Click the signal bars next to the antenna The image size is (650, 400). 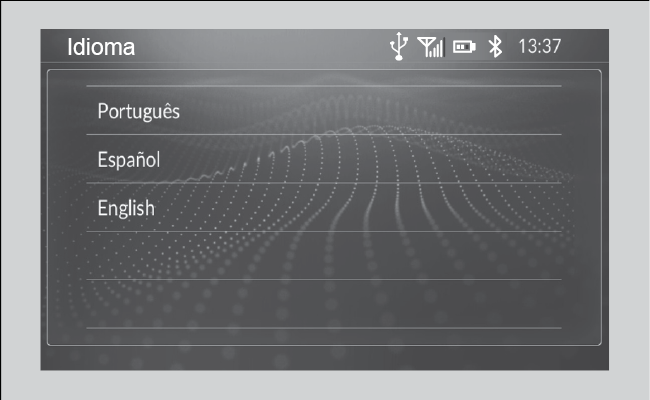[x=438, y=48]
